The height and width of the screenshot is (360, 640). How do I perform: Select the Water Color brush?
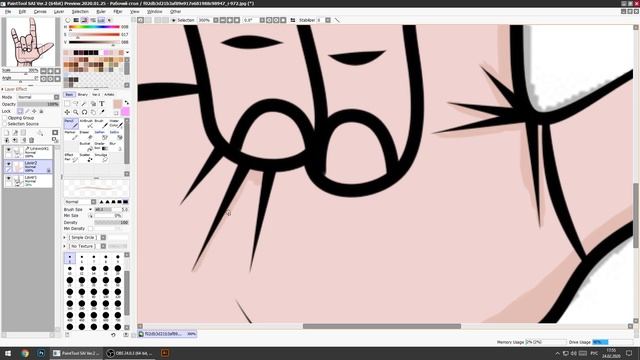pyautogui.click(x=116, y=124)
